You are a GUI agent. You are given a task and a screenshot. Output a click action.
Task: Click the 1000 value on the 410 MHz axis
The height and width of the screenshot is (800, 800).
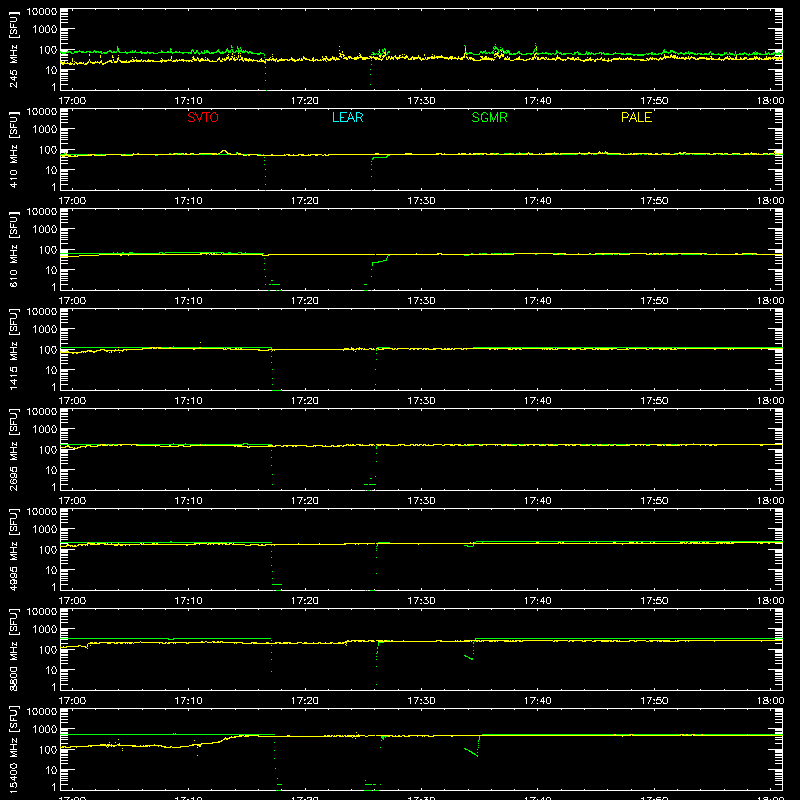45,130
